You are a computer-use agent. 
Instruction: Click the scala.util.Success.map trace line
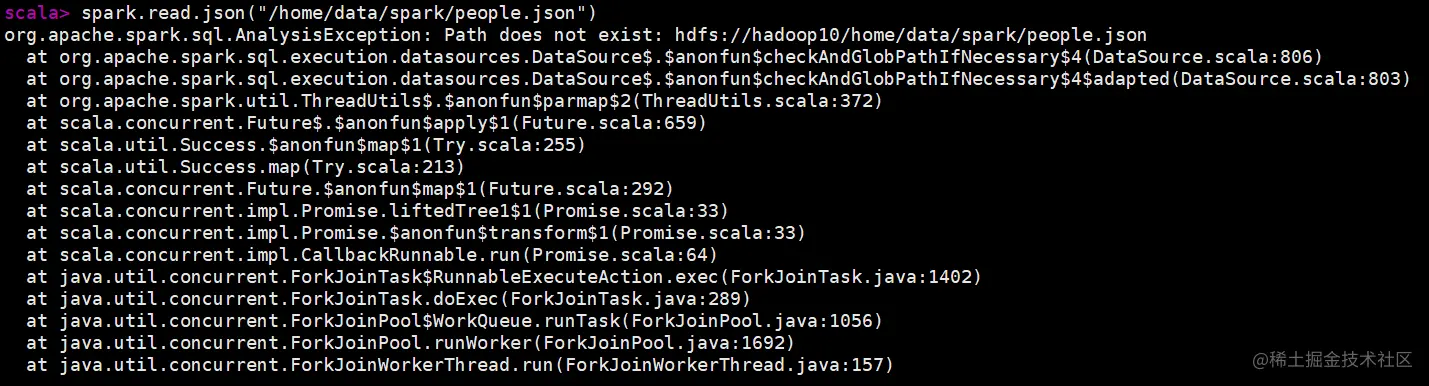[x=246, y=166]
